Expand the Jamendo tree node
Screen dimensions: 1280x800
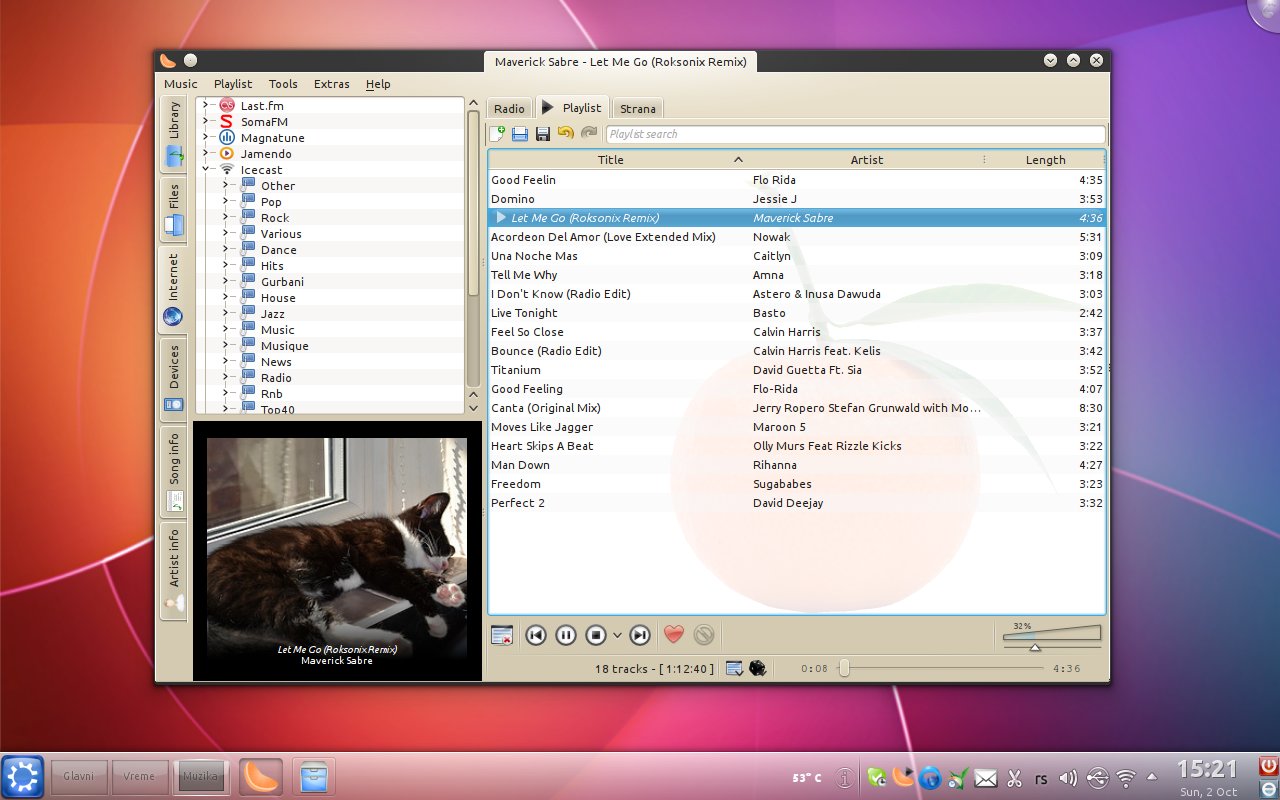[x=205, y=153]
